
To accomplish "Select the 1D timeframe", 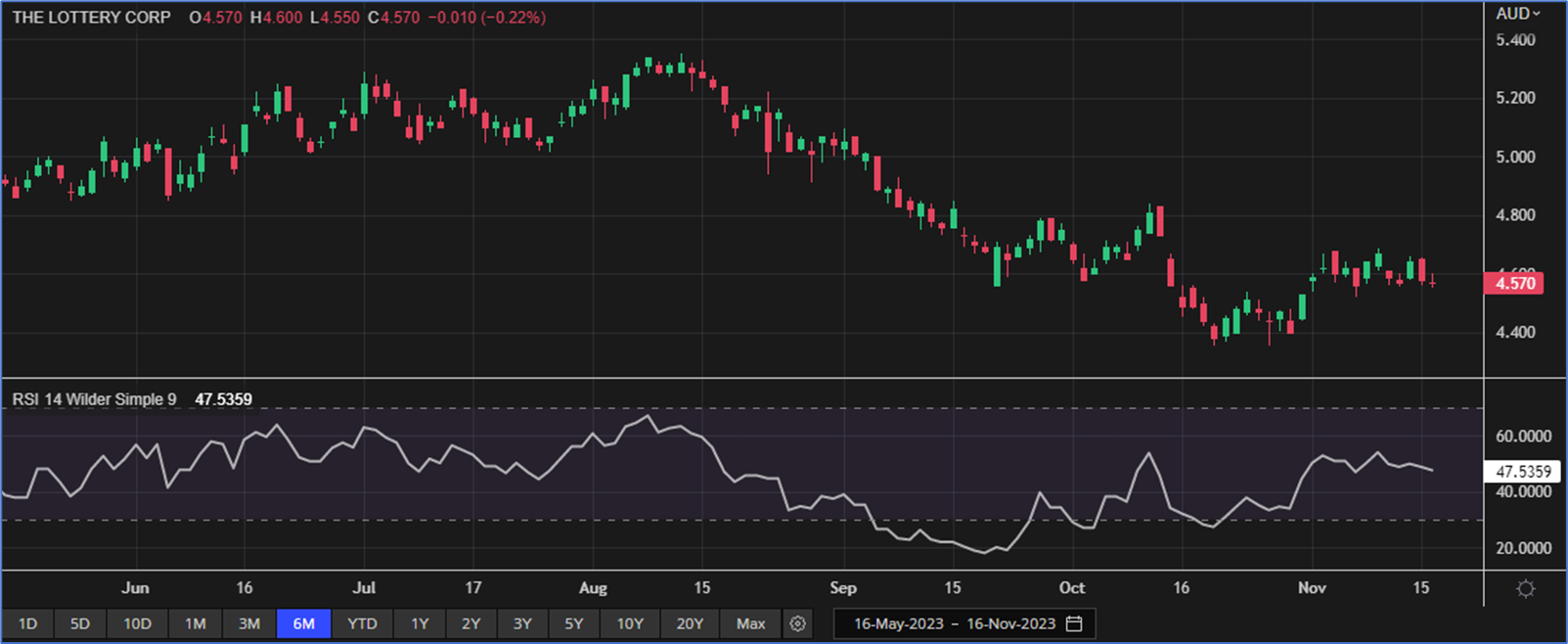I will coord(27,623).
